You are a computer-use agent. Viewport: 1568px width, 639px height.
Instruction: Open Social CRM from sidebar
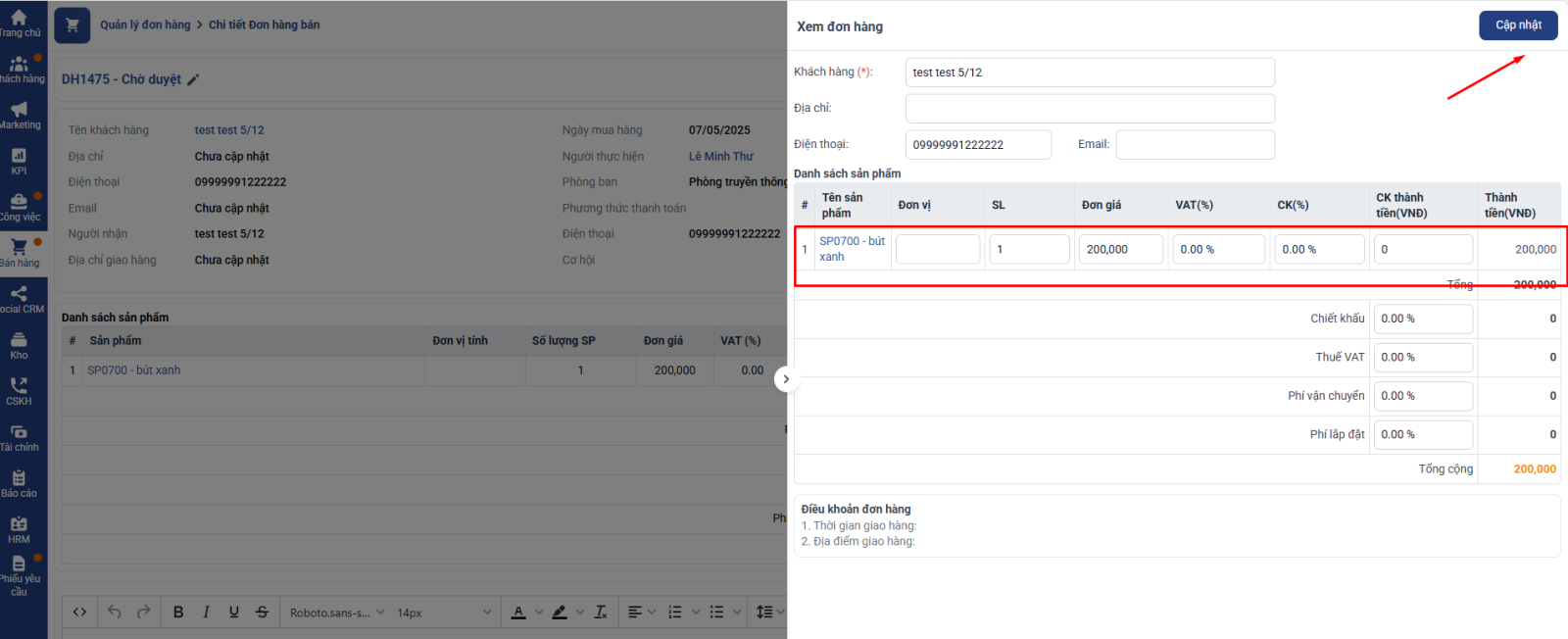click(19, 299)
